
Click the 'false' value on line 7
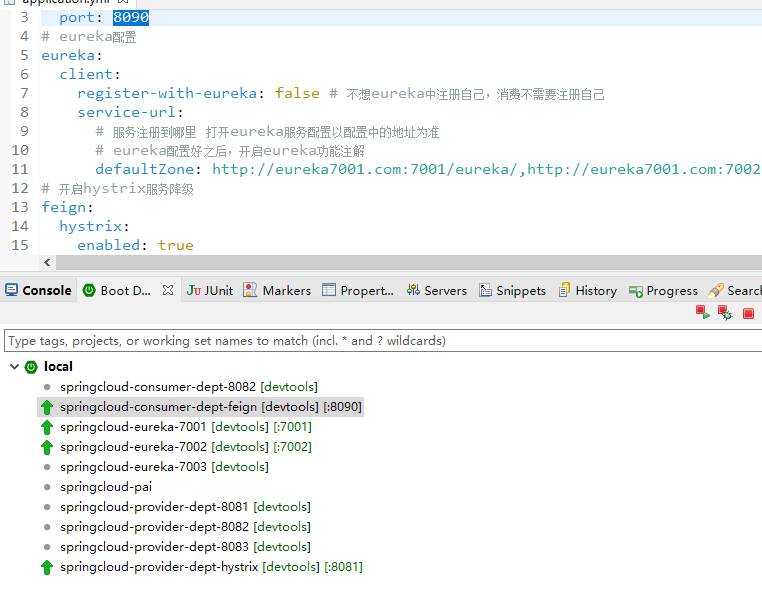tap(297, 93)
